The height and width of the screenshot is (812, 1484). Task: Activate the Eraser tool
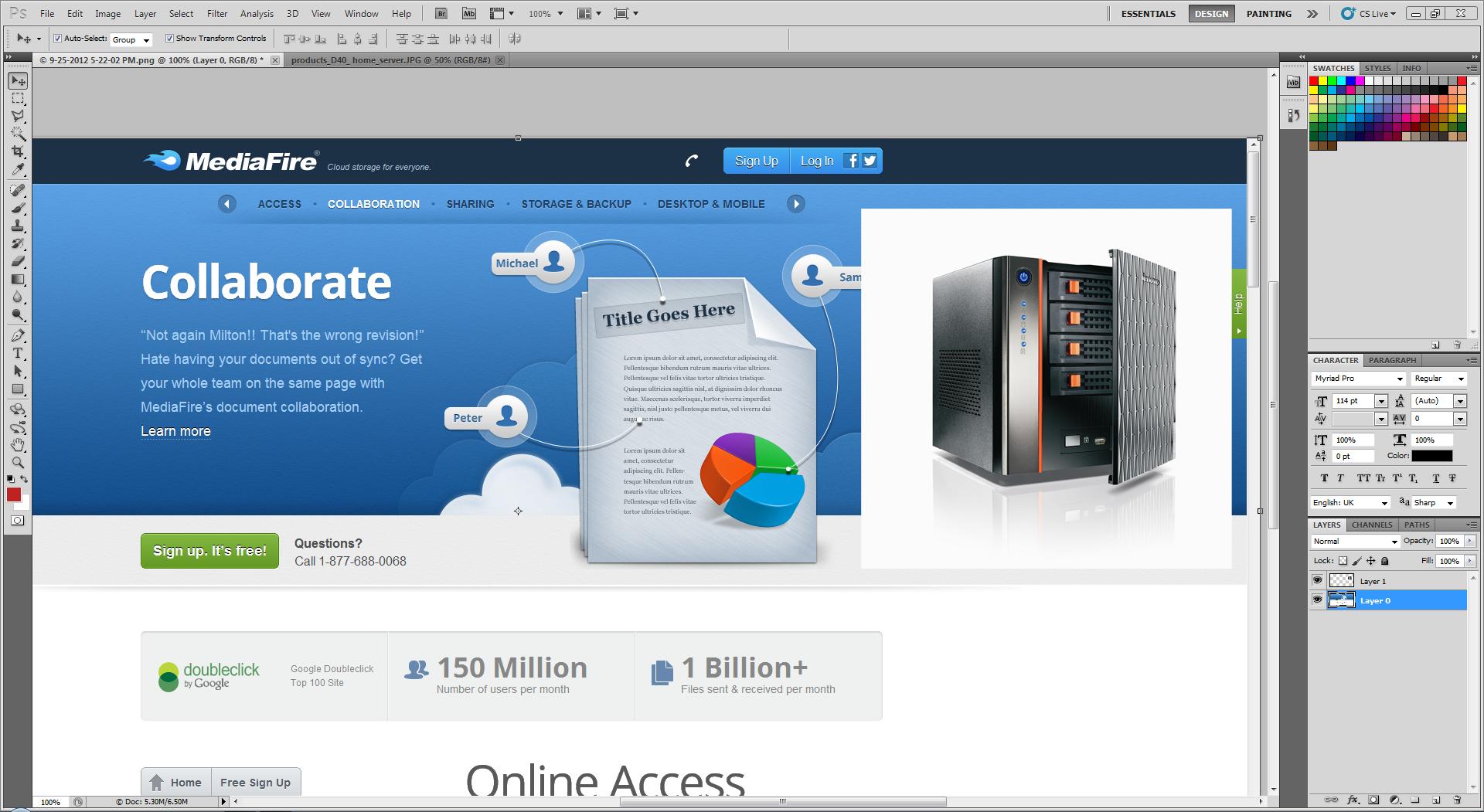(18, 261)
